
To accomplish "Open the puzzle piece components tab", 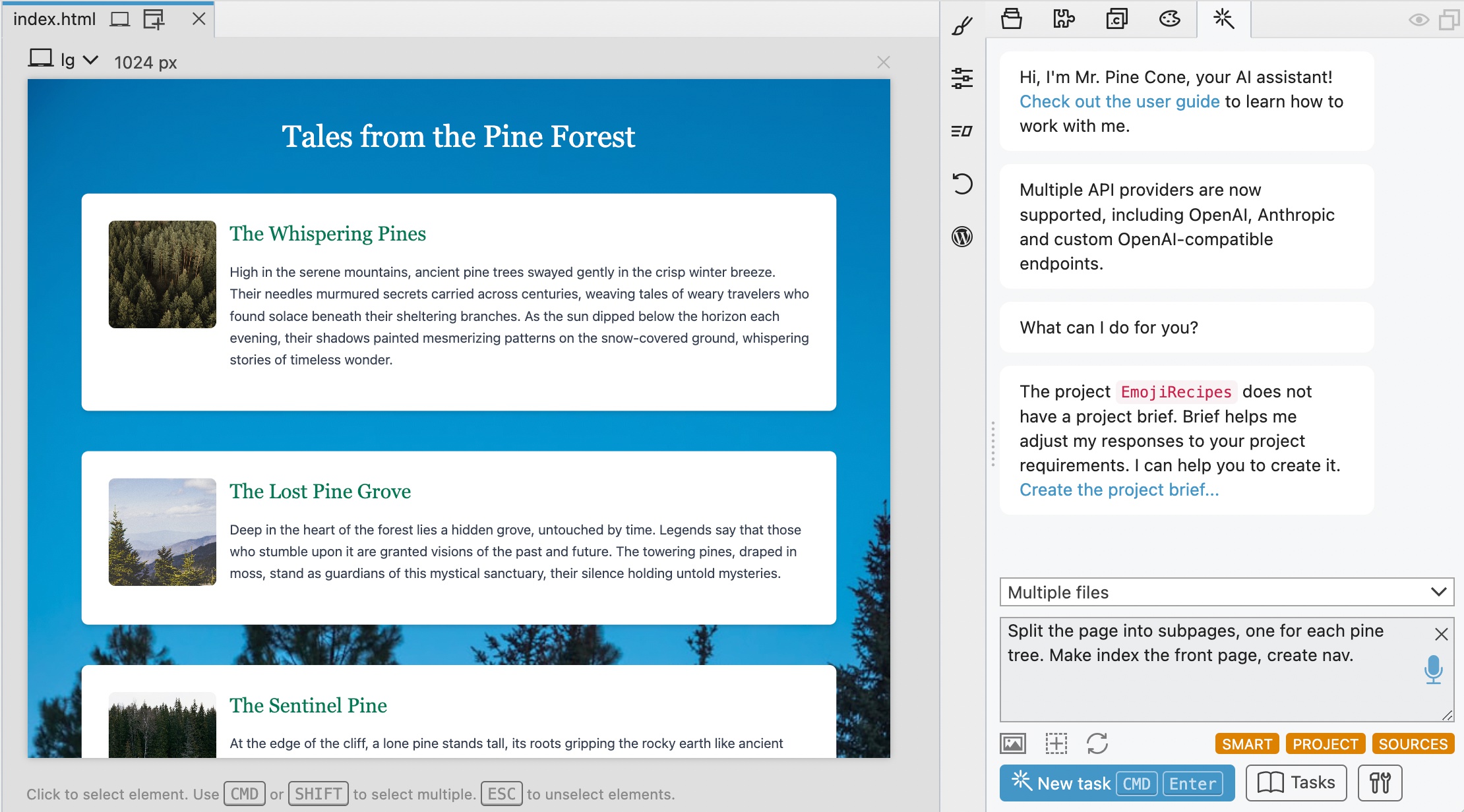I will [x=1064, y=19].
